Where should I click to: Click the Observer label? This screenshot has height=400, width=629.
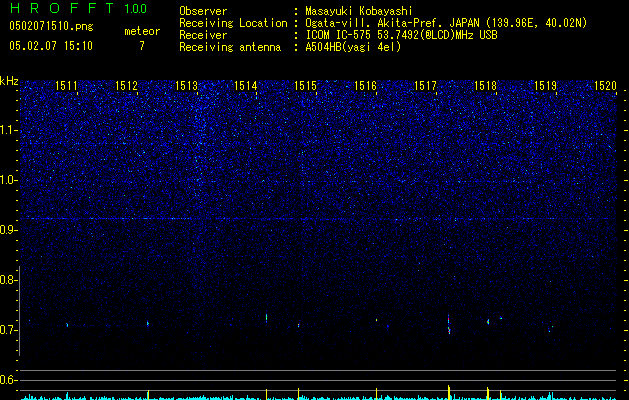[203, 11]
